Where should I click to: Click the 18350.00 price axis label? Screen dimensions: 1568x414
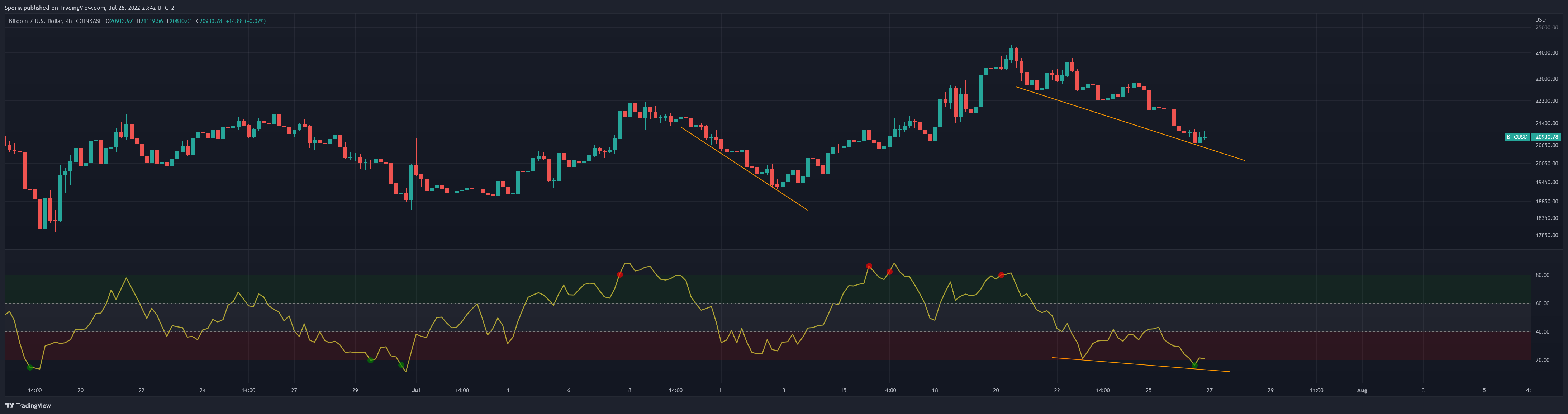click(x=1547, y=218)
